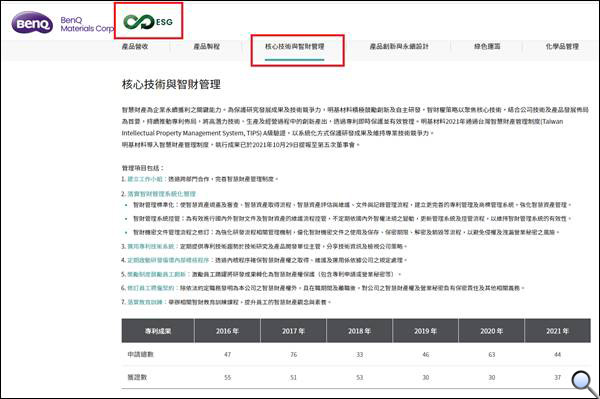600x399 pixels.
Task: Click the 2020 年 column header
Action: tap(492, 331)
